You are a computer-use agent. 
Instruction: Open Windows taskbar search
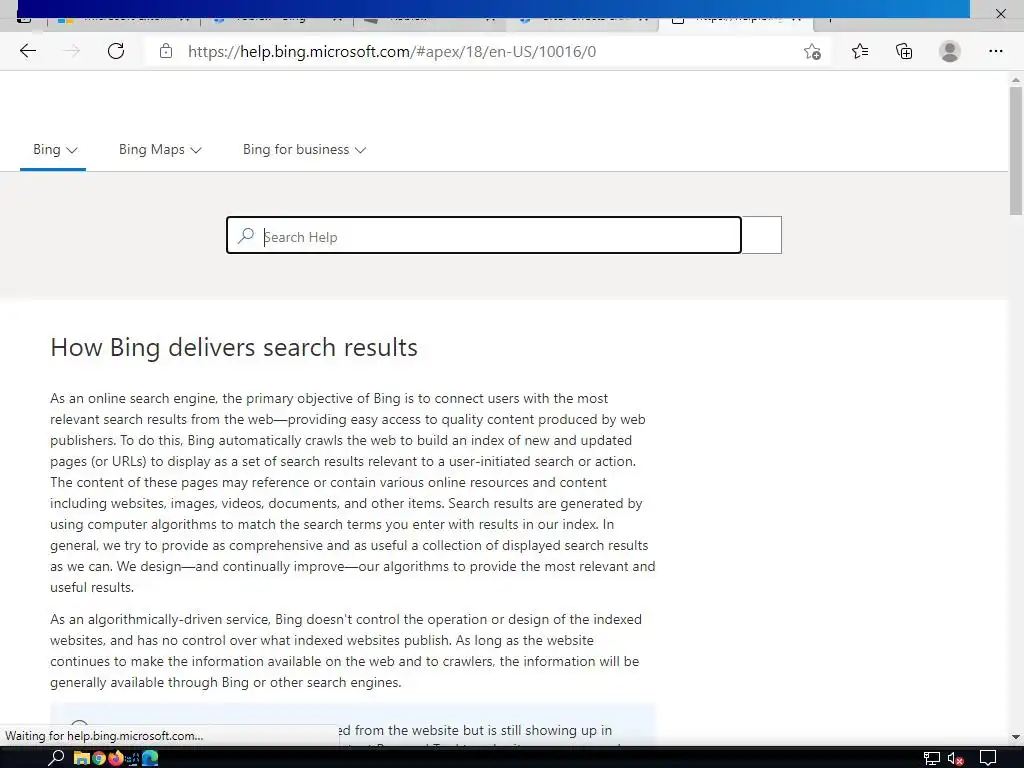pyautogui.click(x=56, y=758)
